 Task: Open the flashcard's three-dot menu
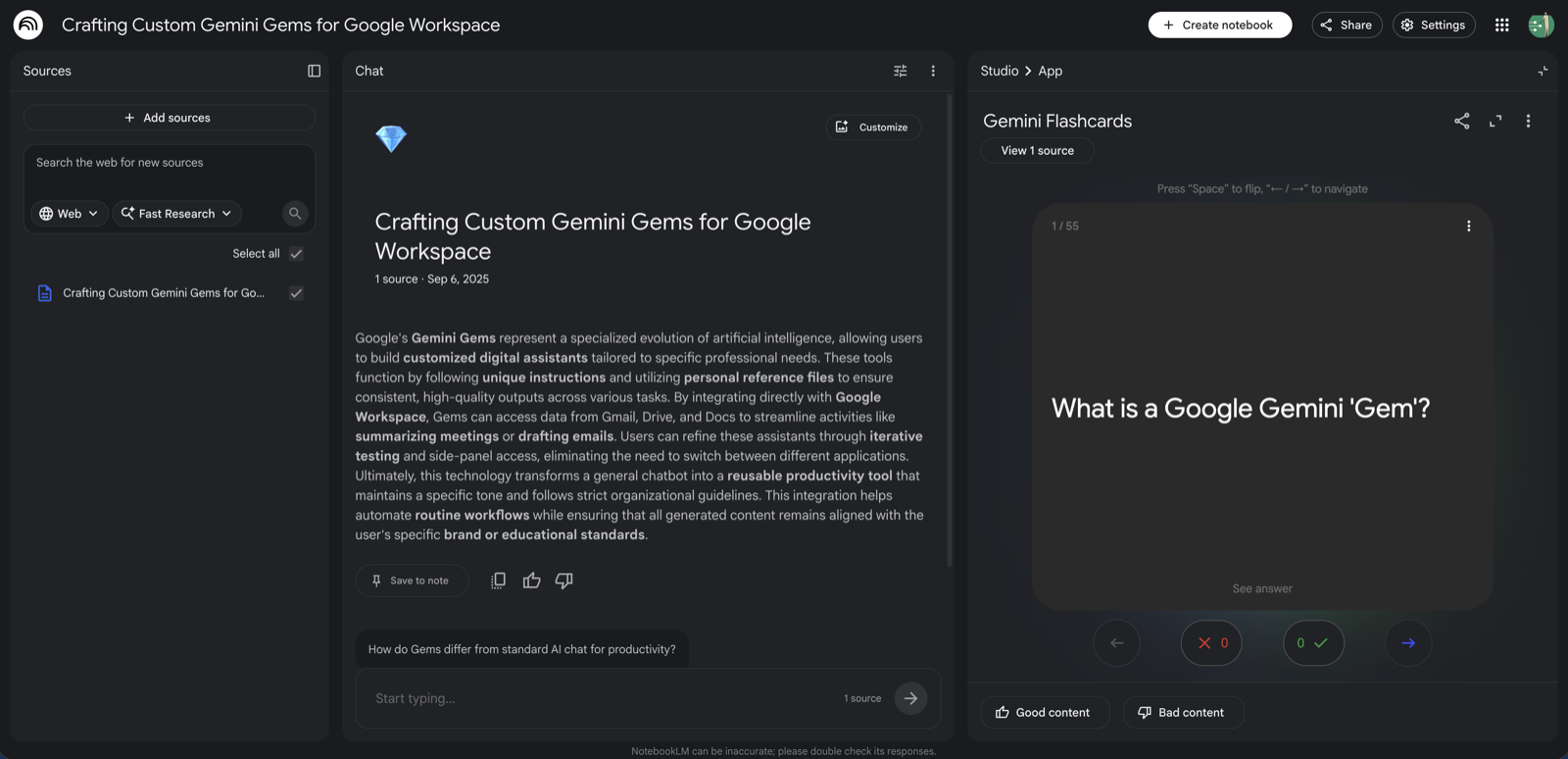1468,226
